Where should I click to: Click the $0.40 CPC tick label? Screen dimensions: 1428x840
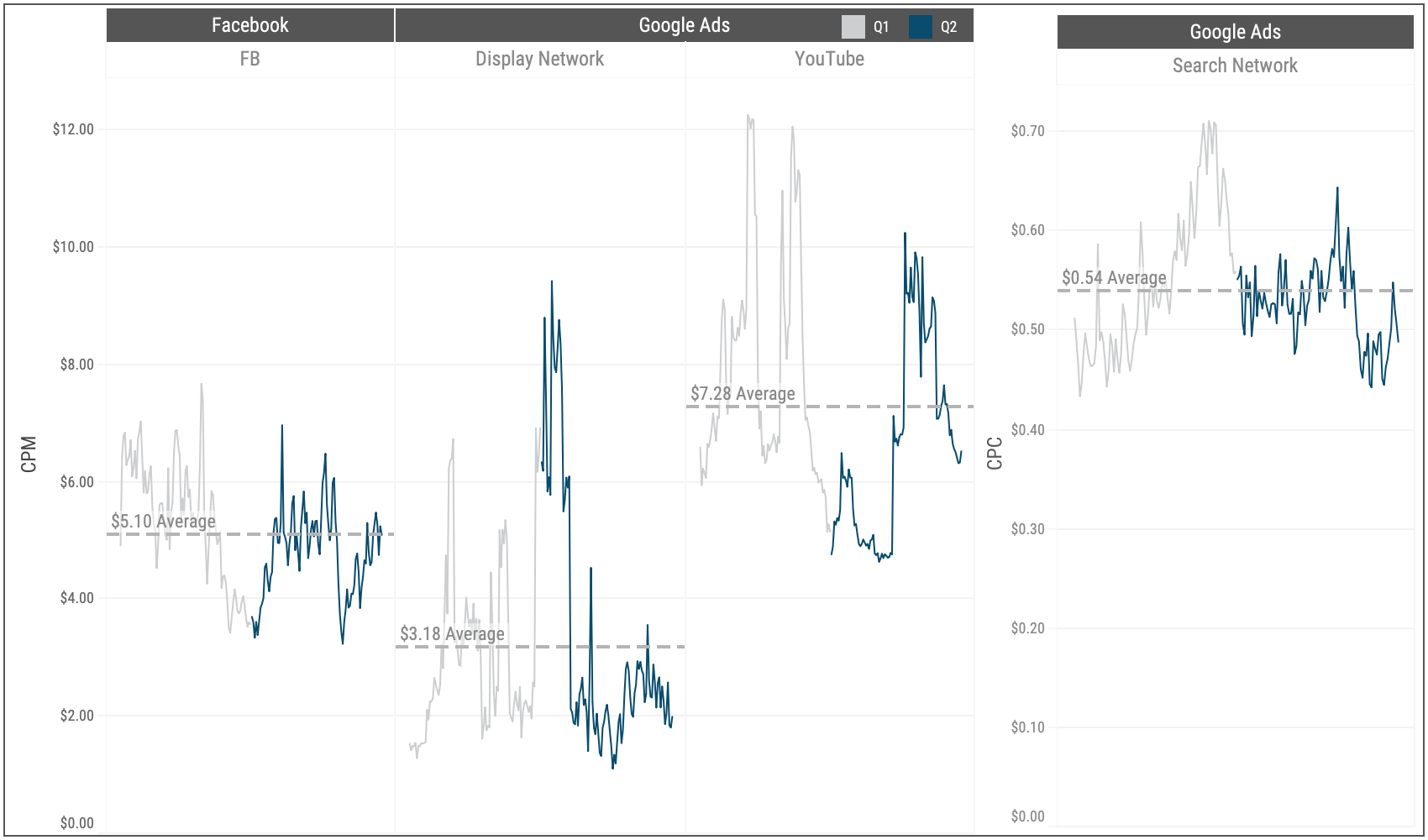[x=1028, y=430]
